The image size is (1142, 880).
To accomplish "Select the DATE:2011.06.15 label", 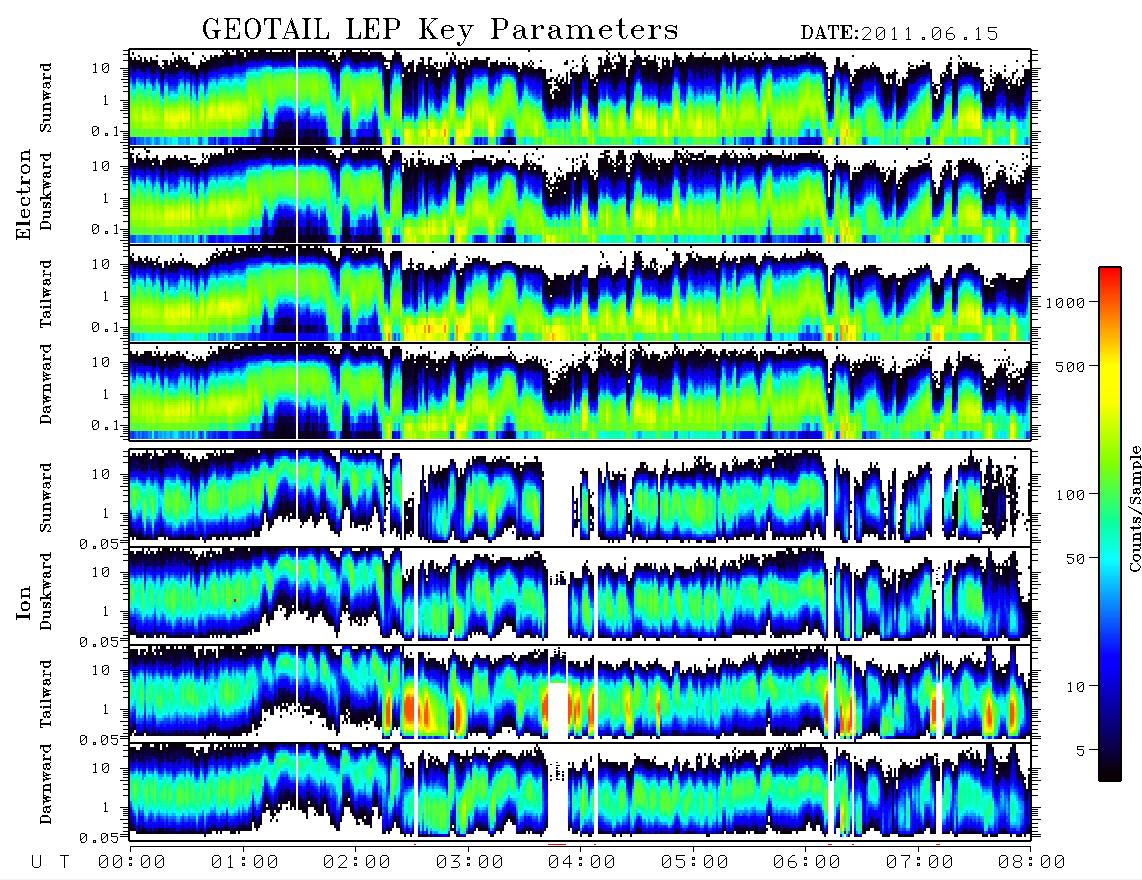I will tap(899, 34).
